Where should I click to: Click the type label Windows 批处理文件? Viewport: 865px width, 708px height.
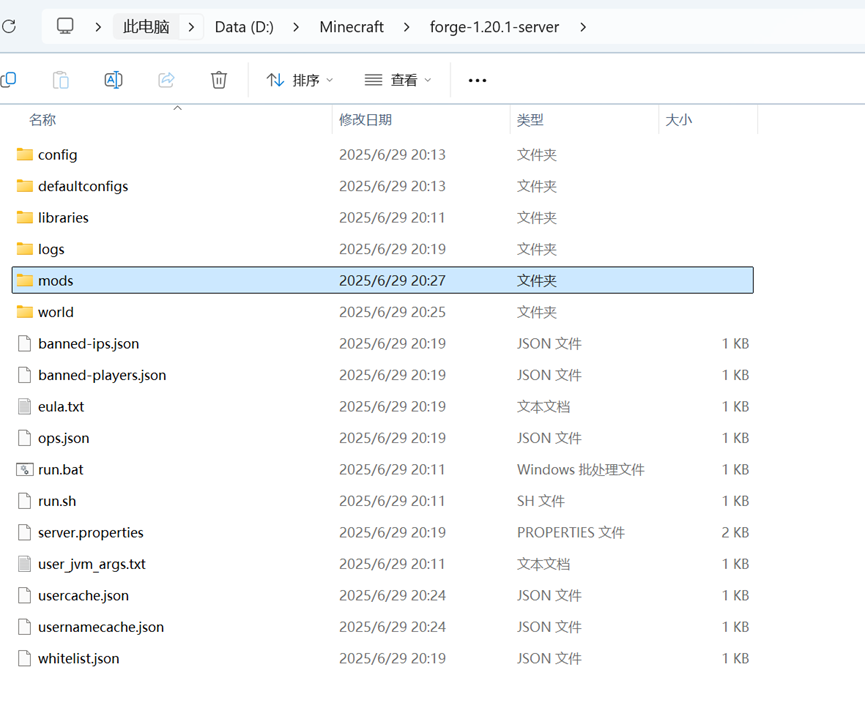tap(580, 470)
